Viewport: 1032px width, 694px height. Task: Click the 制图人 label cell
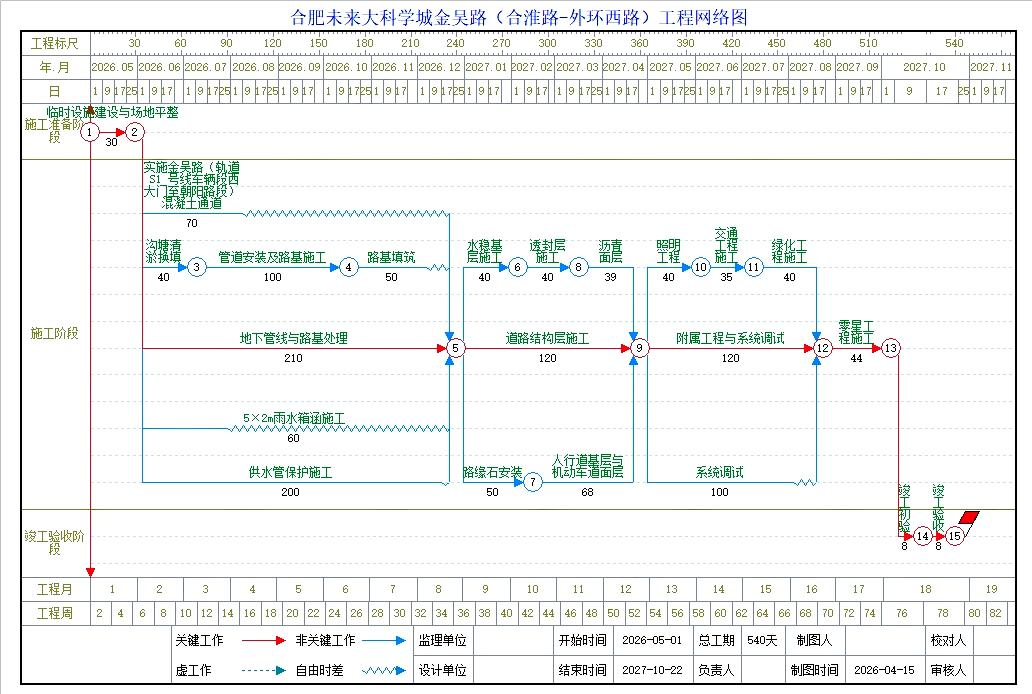click(814, 640)
